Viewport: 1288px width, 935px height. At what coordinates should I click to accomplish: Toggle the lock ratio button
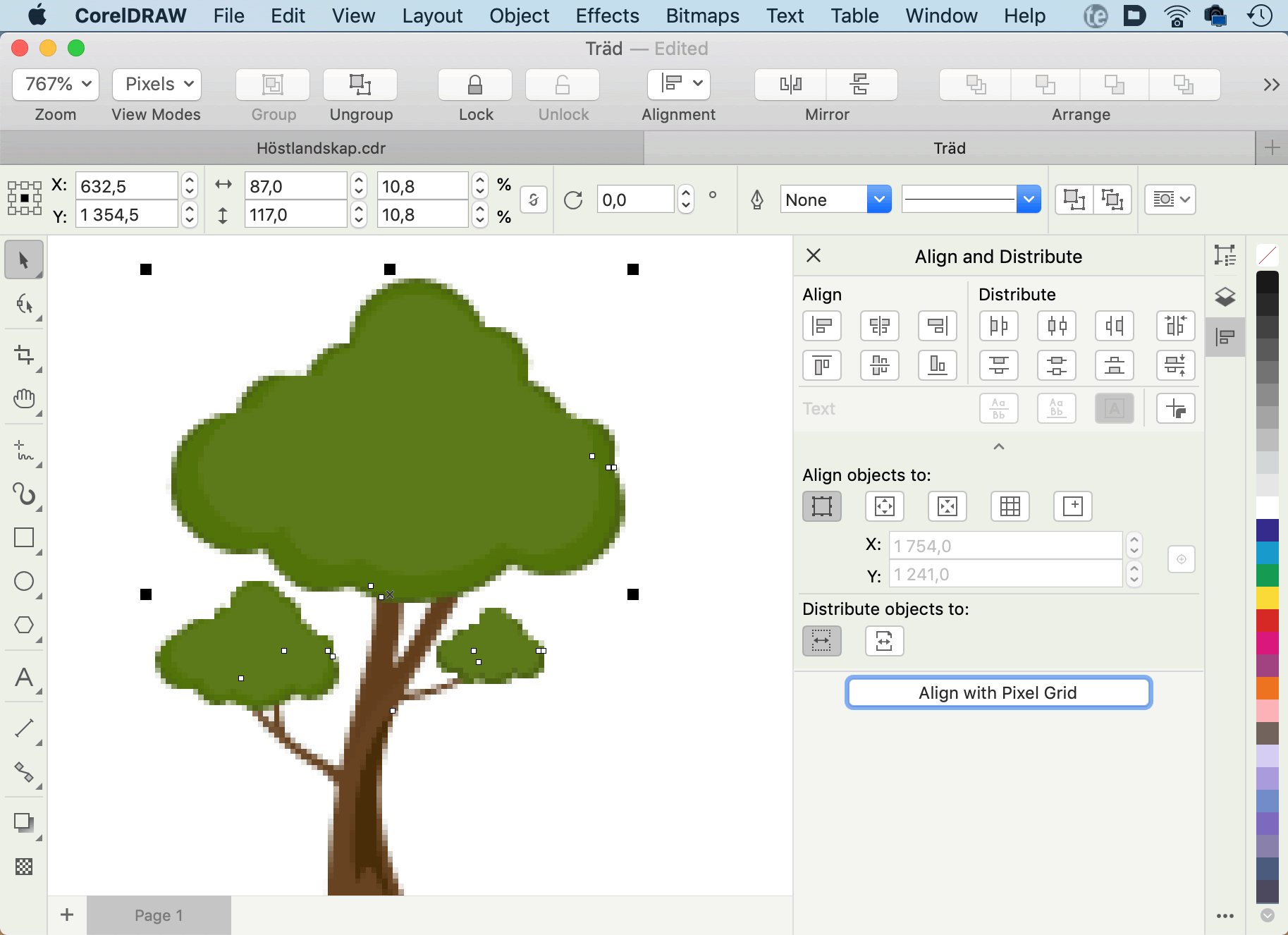(534, 200)
